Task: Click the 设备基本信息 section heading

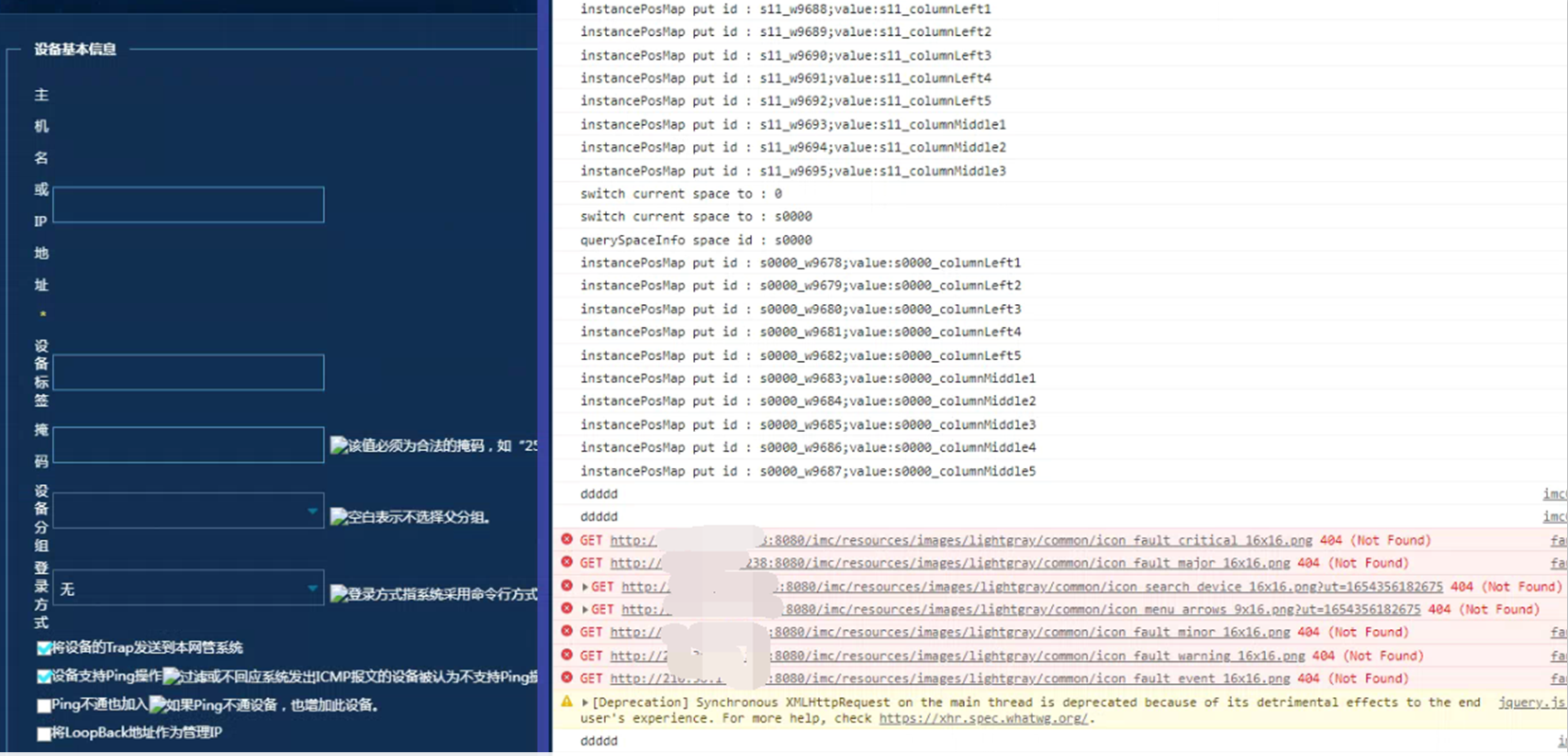Action: click(x=75, y=49)
